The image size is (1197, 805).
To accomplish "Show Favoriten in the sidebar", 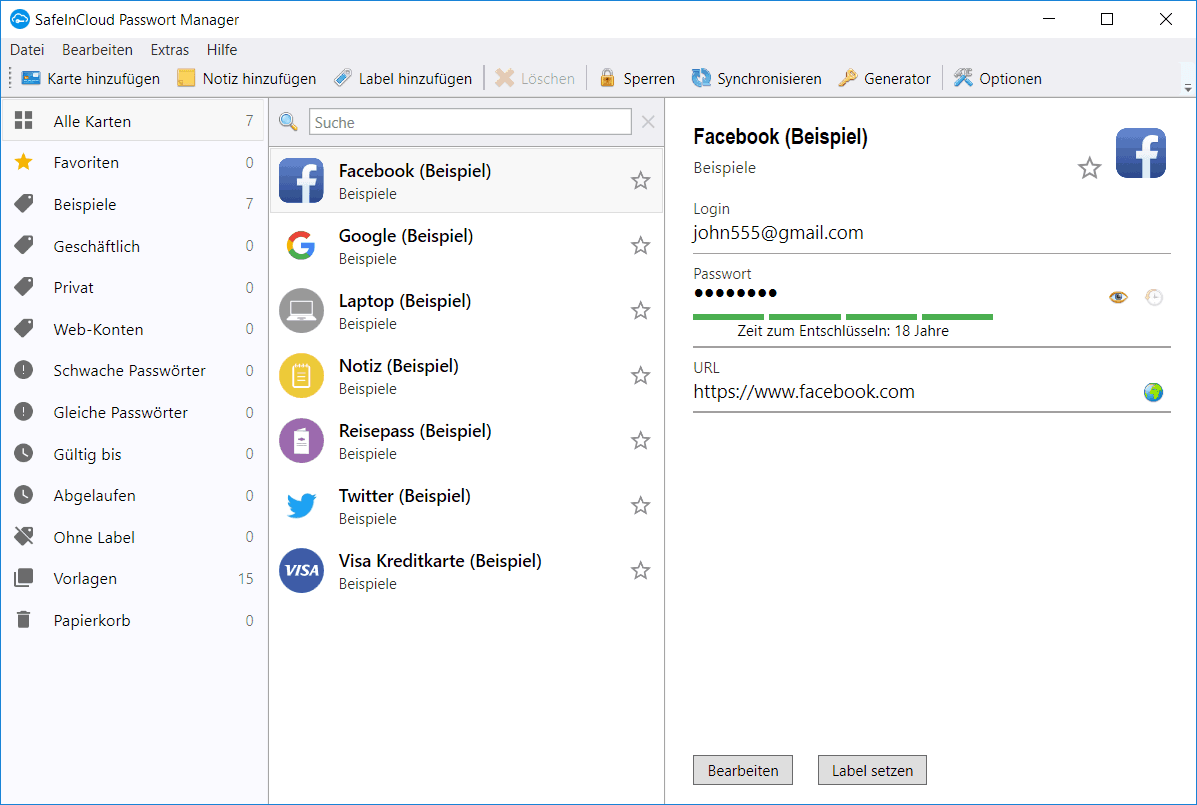I will (x=134, y=163).
